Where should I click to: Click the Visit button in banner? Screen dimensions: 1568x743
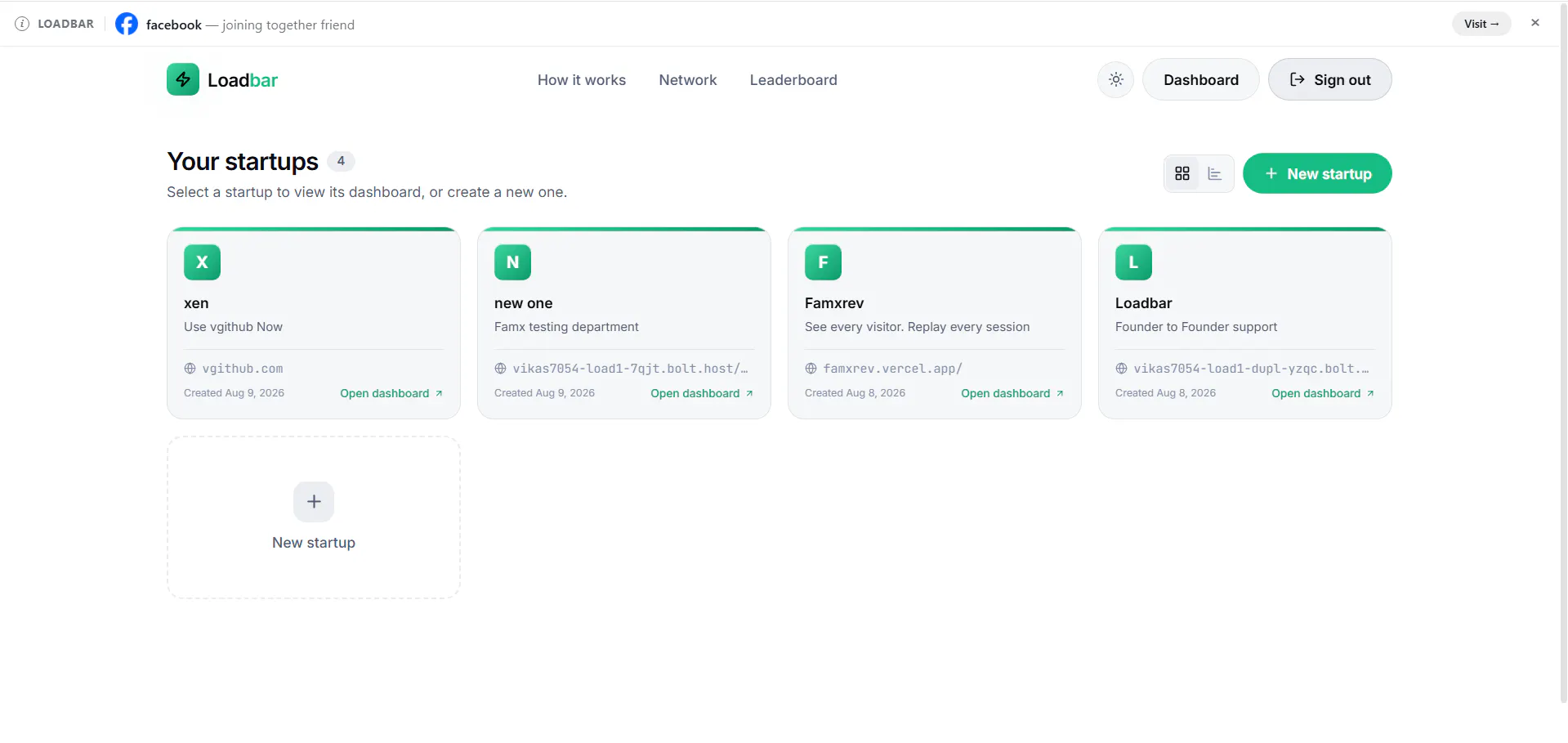click(1481, 24)
